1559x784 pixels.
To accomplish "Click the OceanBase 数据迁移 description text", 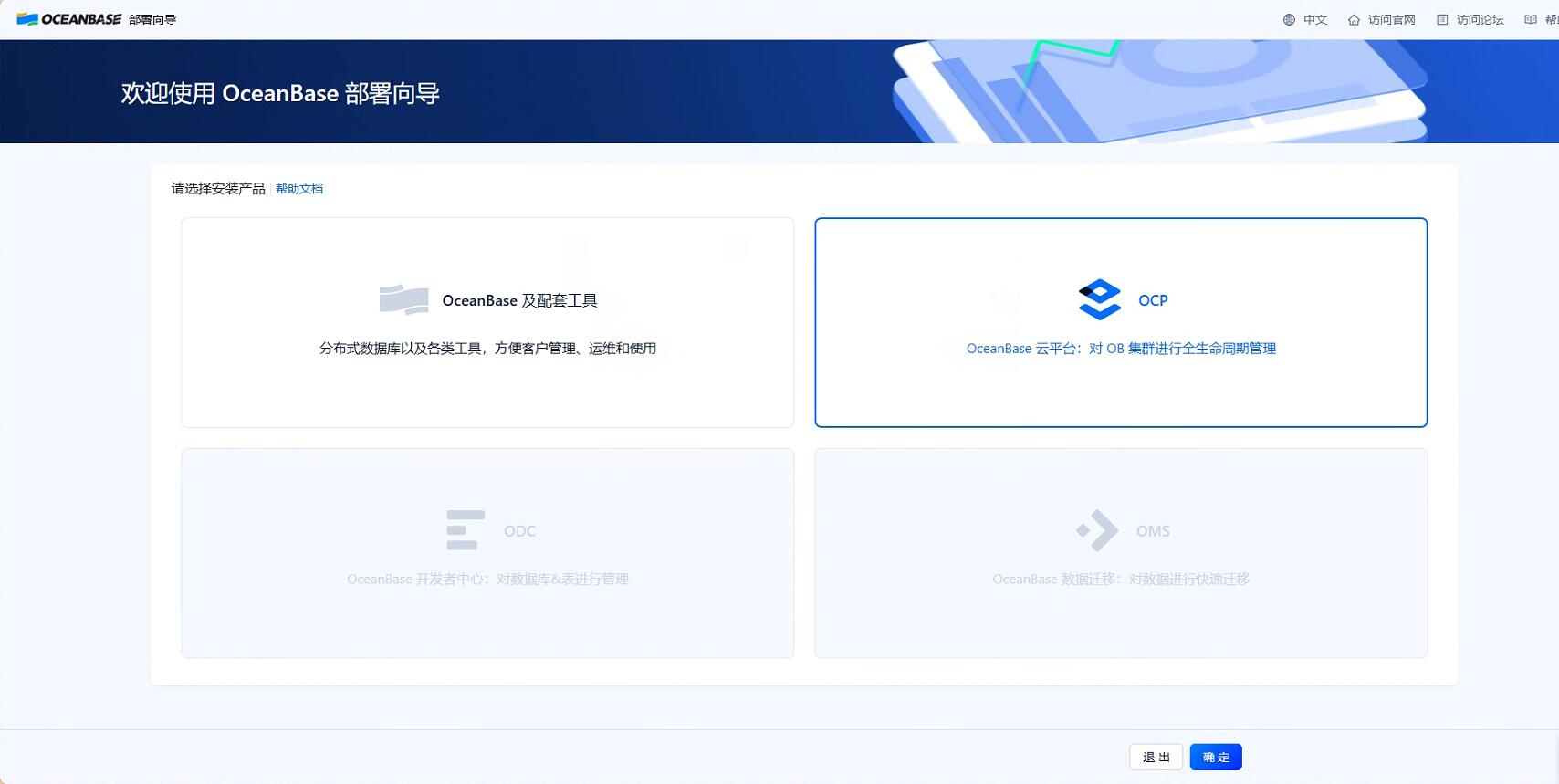I will pyautogui.click(x=1121, y=580).
